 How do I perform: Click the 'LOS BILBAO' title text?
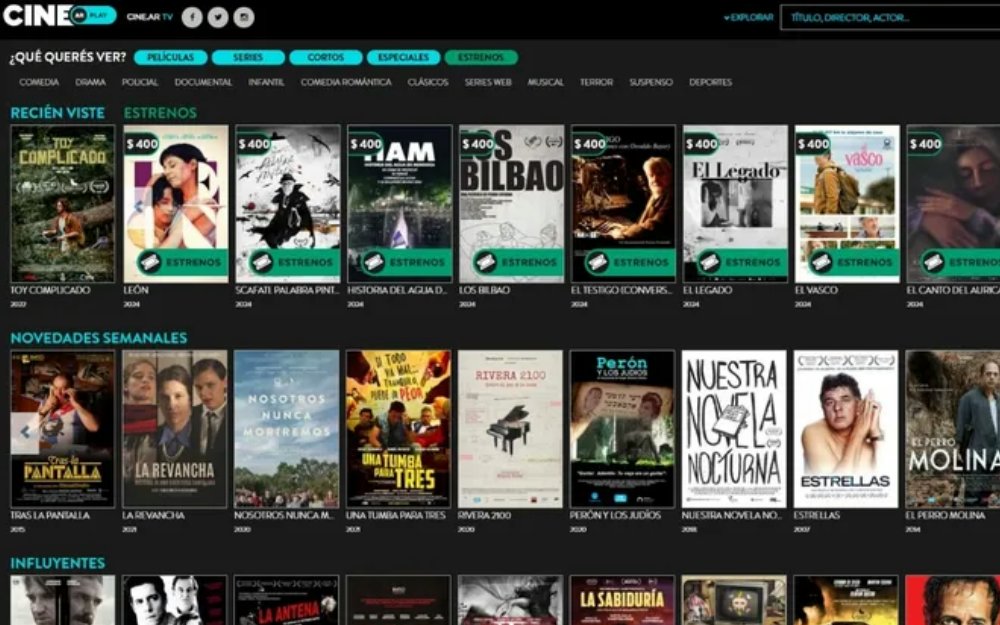coord(485,290)
